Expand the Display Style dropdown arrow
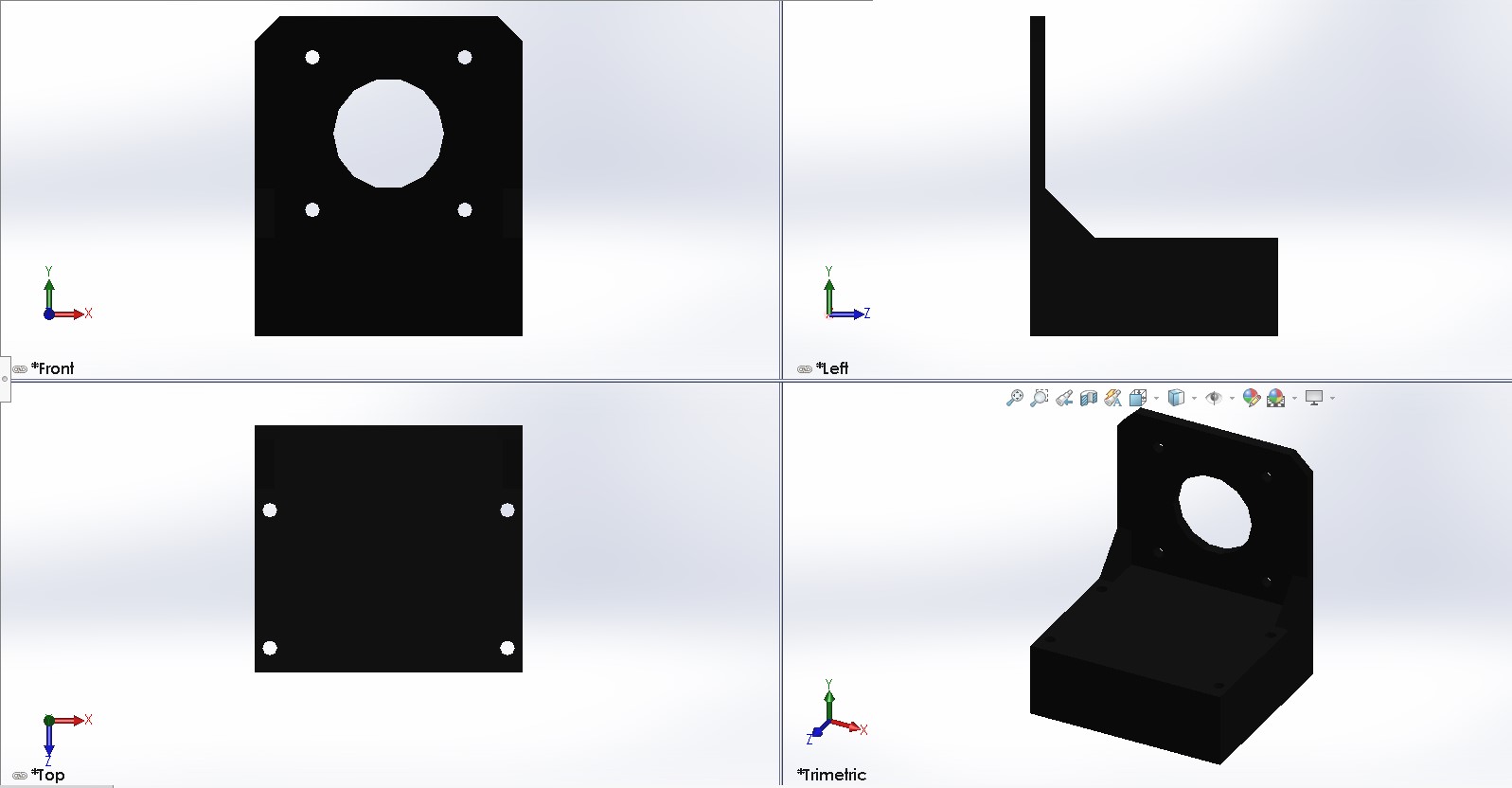This screenshot has width=1512, height=788. coord(1194,398)
